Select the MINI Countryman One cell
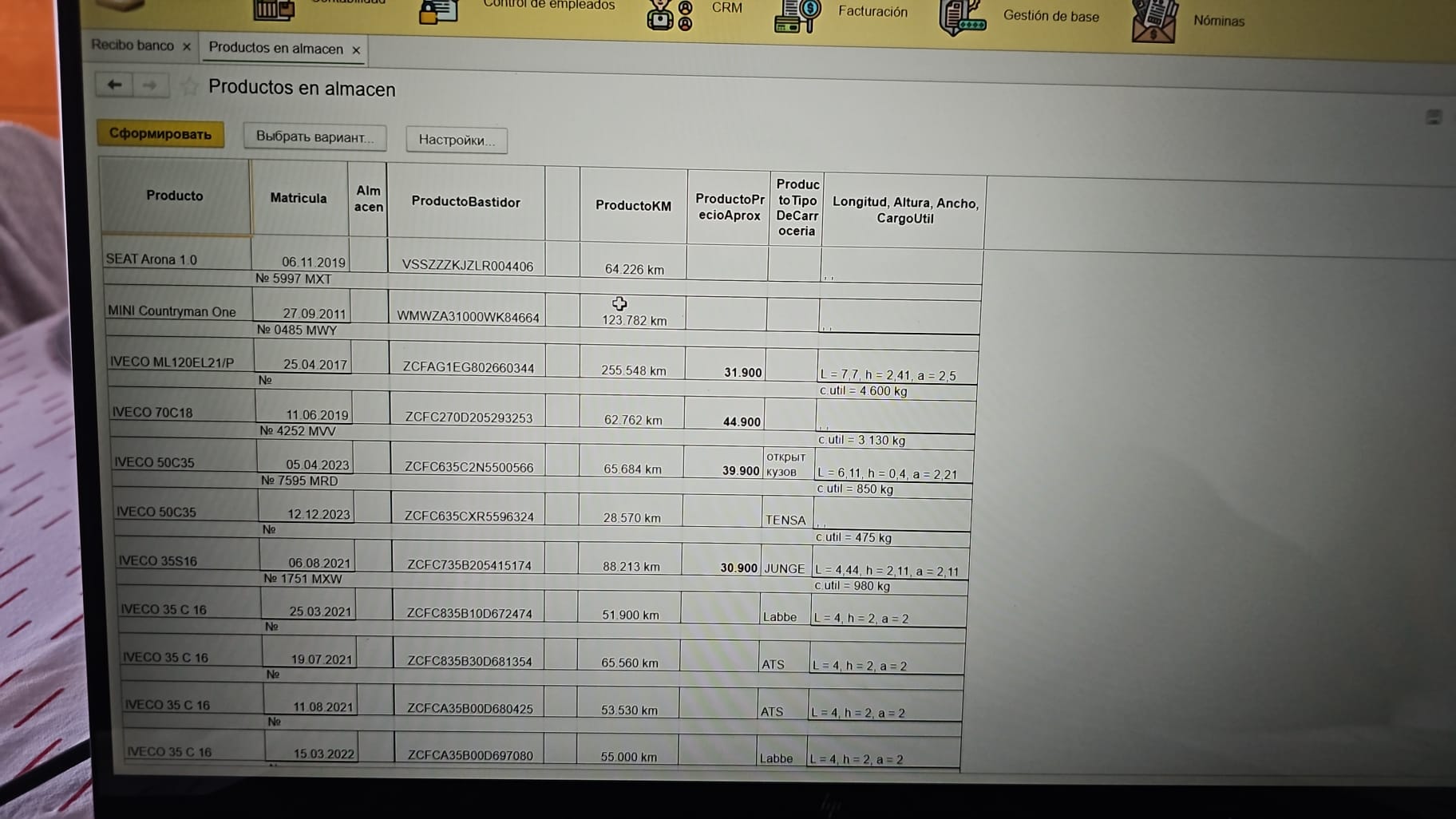Screen dimensions: 1456x819 coord(172,311)
